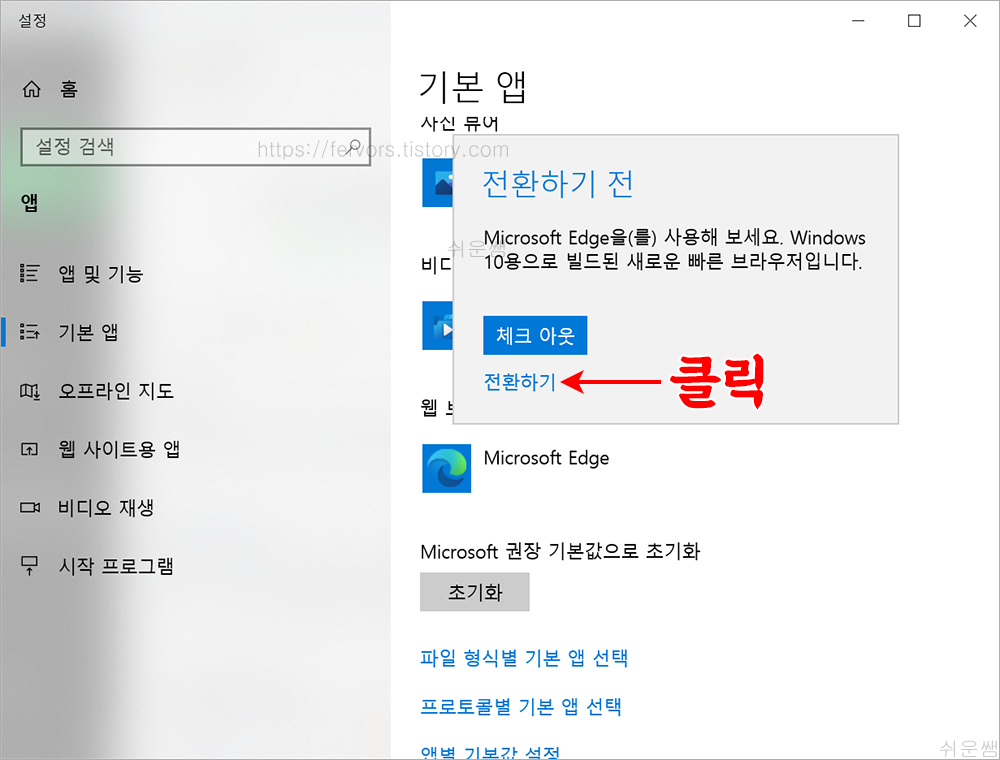1000x760 pixels.
Task: Maximize the 설정 window
Action: pos(914,21)
